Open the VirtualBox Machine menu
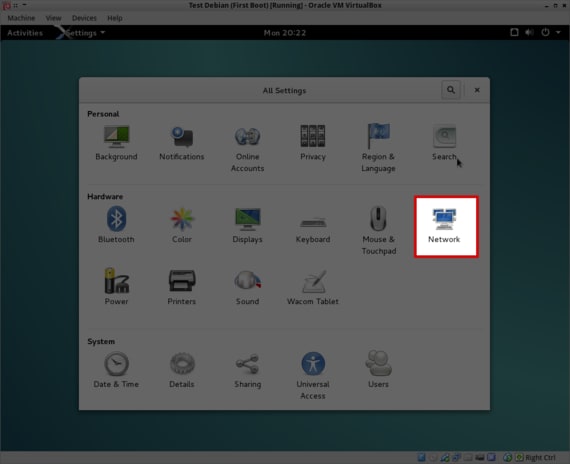The image size is (570, 464). click(21, 18)
